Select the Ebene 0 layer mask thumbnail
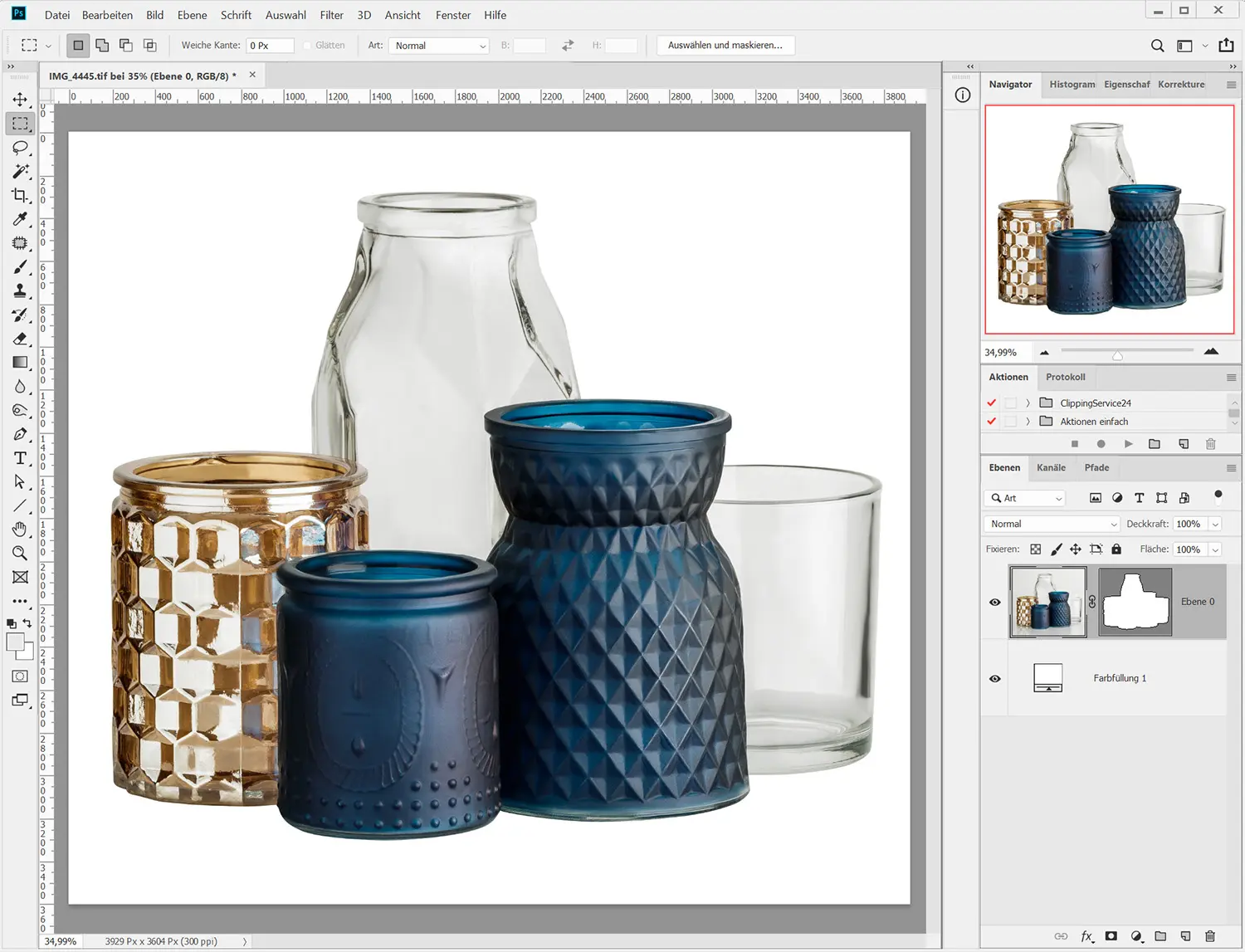 pos(1135,603)
